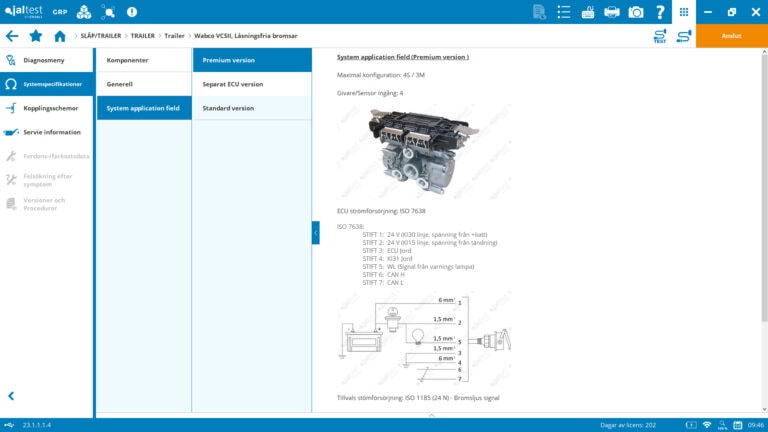This screenshot has height=432, width=768.
Task: Click ECU strömförsörjning: ISO 7638 text
Action: pos(381,211)
